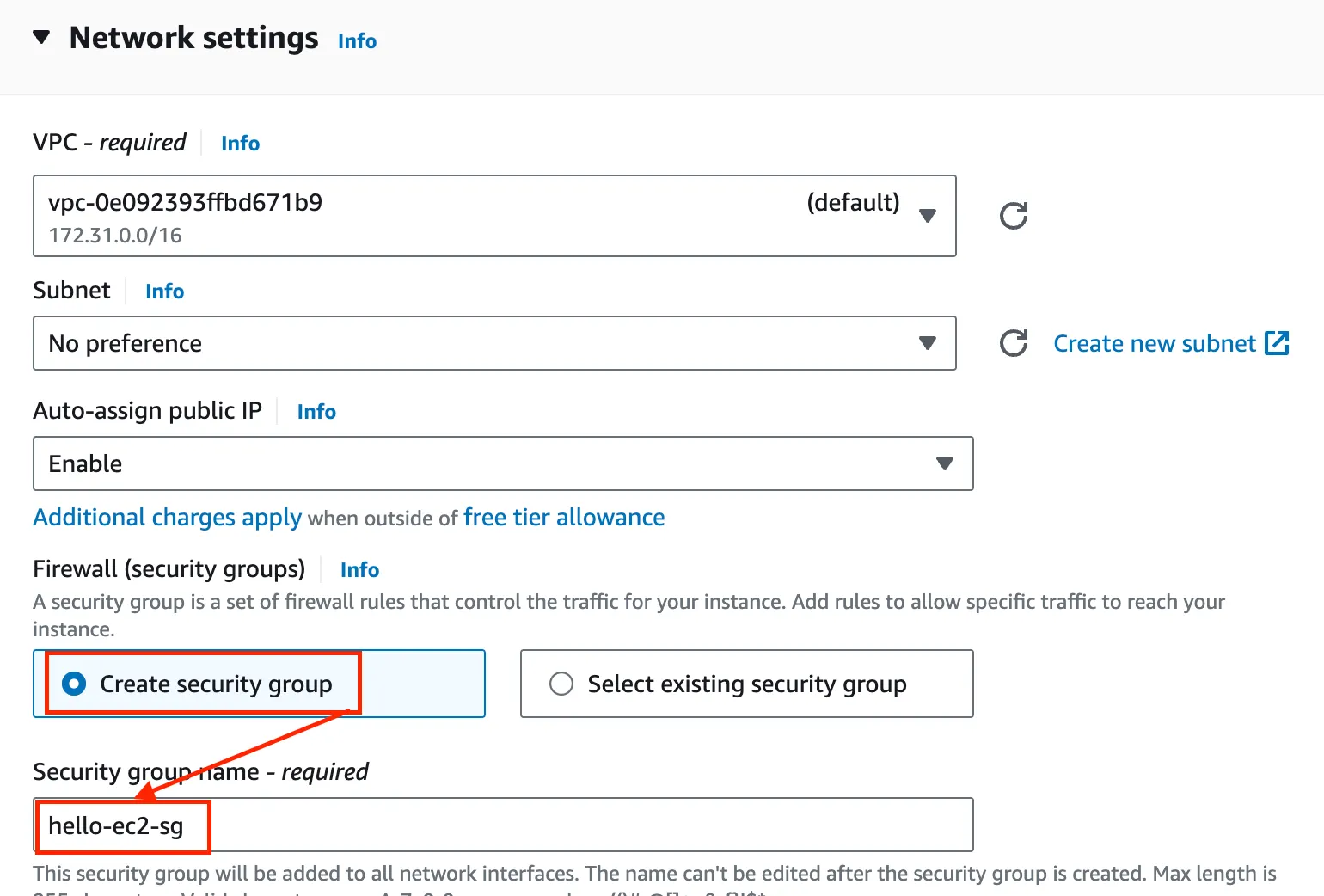Viewport: 1324px width, 896px height.
Task: Expand Auto-assign public IP dropdown
Action: click(x=503, y=463)
